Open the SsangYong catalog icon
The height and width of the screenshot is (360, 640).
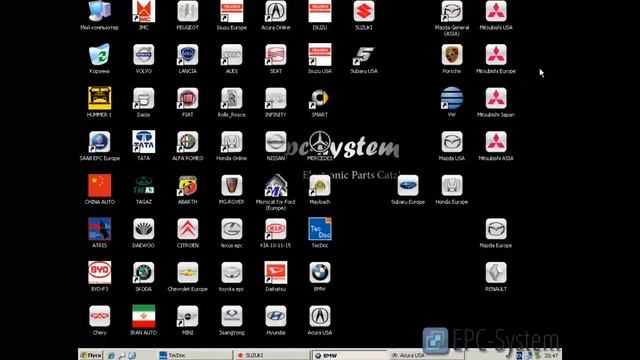pyautogui.click(x=231, y=316)
